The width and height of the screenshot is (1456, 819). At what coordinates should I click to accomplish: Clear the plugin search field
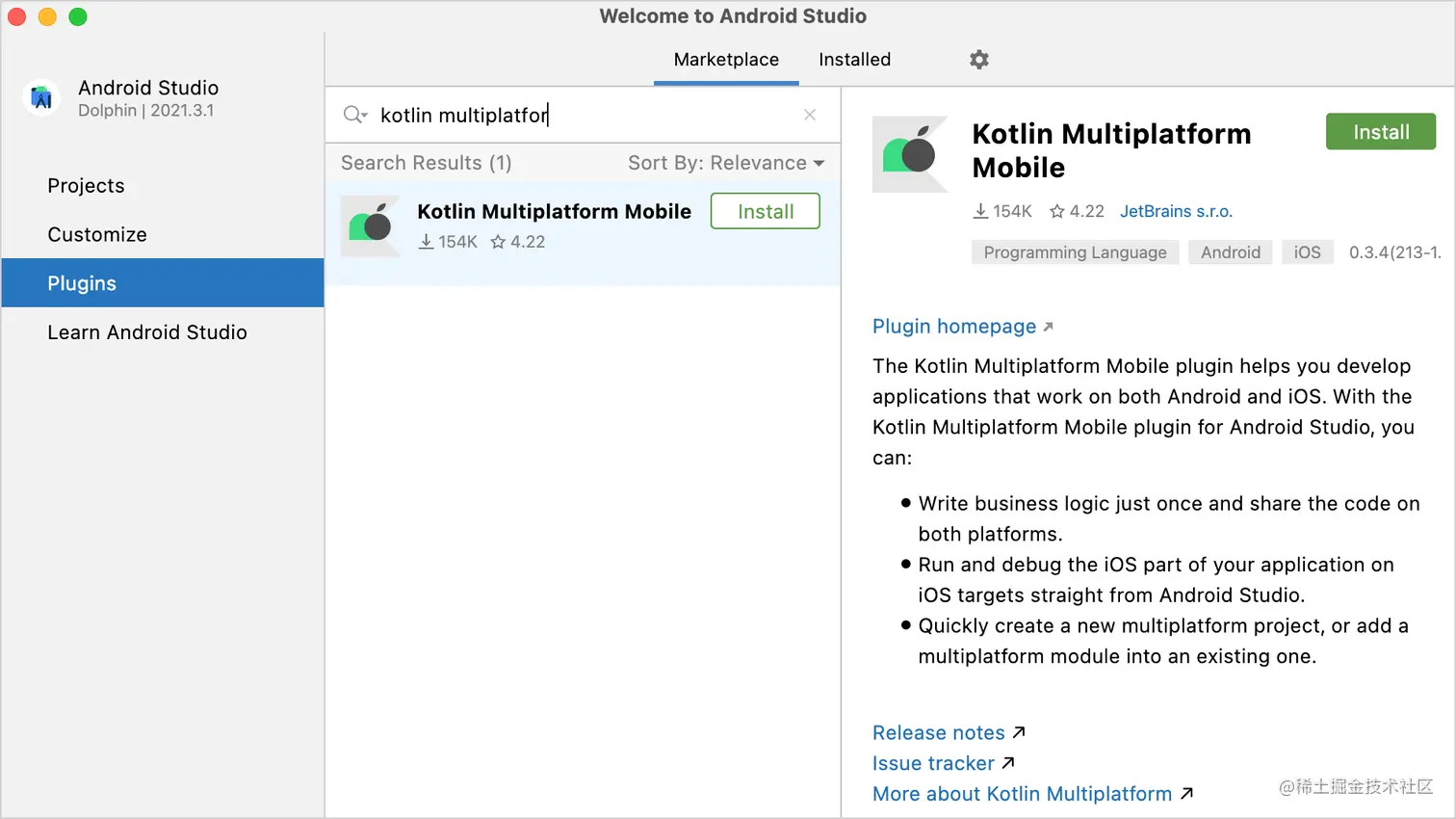[x=810, y=115]
